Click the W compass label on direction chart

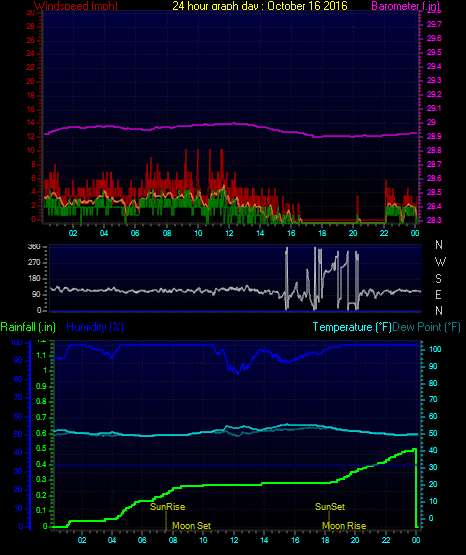pos(440,262)
